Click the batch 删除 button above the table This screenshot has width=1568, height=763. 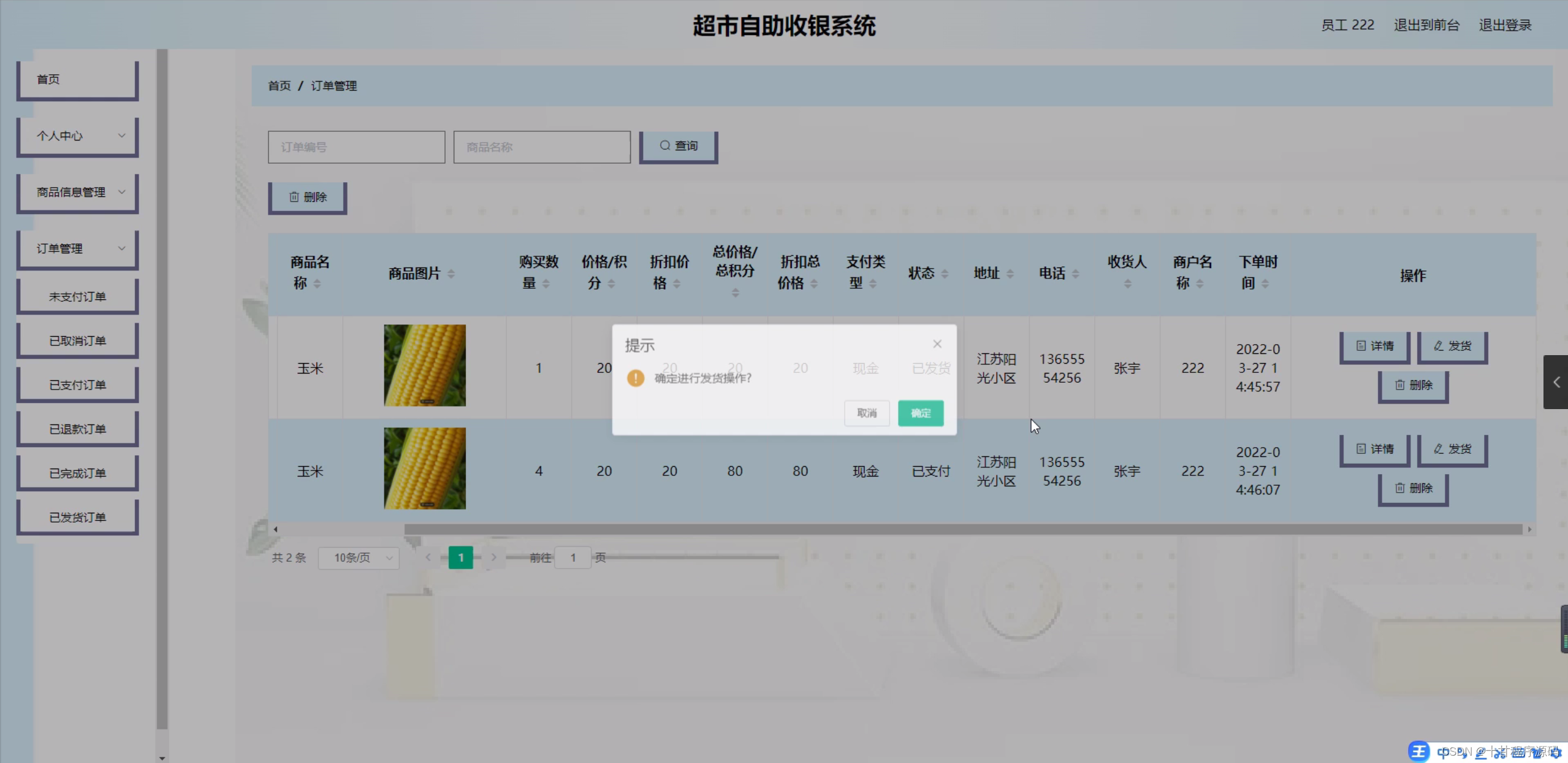[308, 197]
